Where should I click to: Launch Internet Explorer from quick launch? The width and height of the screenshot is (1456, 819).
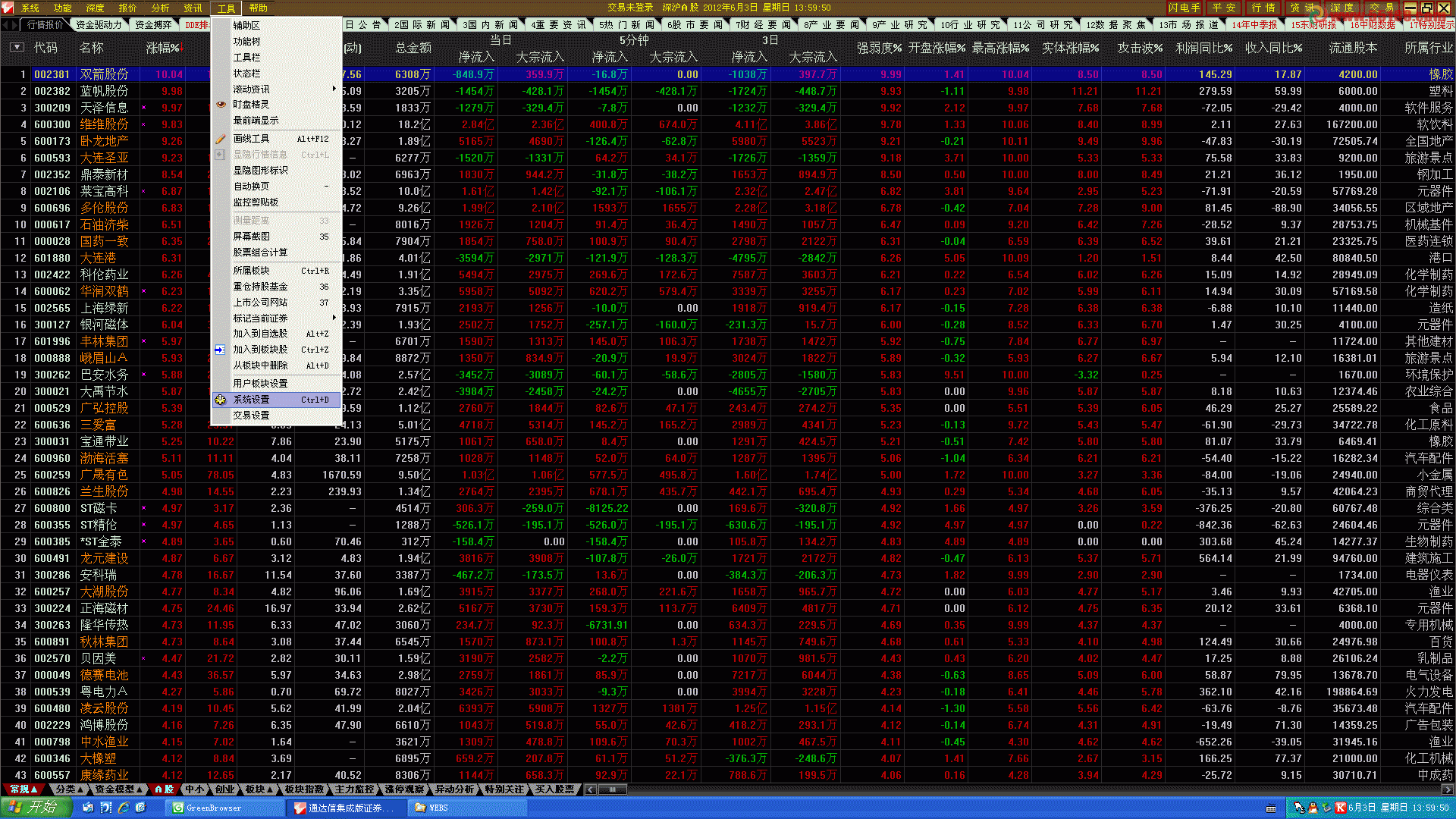pos(124,808)
